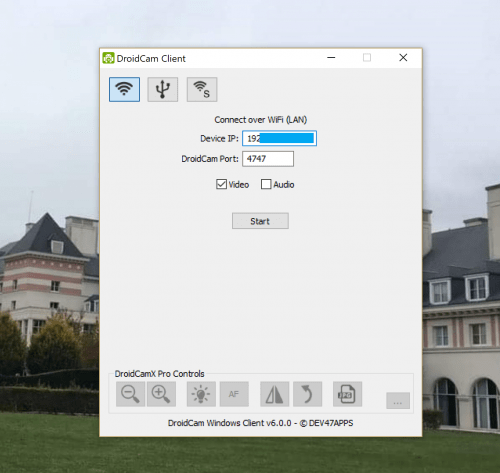
Task: Click the Start button
Action: coord(260,221)
